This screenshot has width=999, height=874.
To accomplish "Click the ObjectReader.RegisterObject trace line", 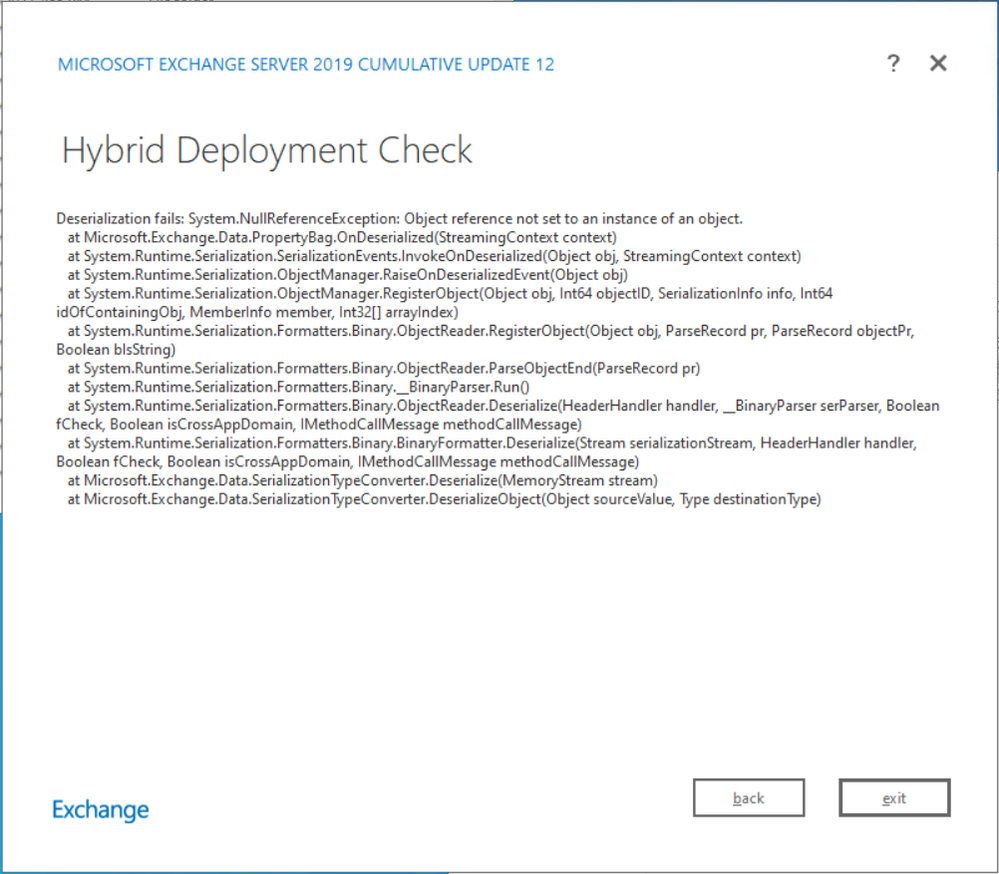I will click(491, 331).
